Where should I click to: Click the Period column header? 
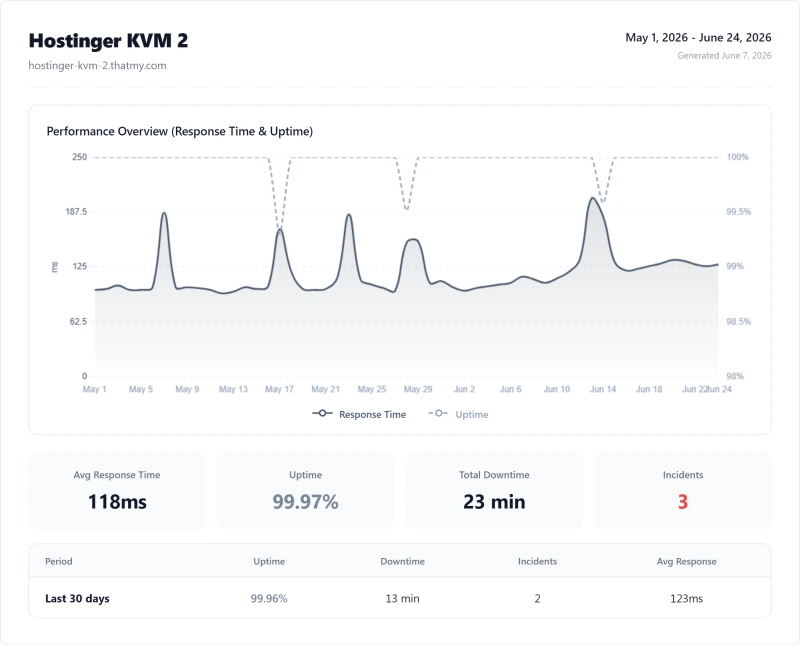[x=59, y=561]
